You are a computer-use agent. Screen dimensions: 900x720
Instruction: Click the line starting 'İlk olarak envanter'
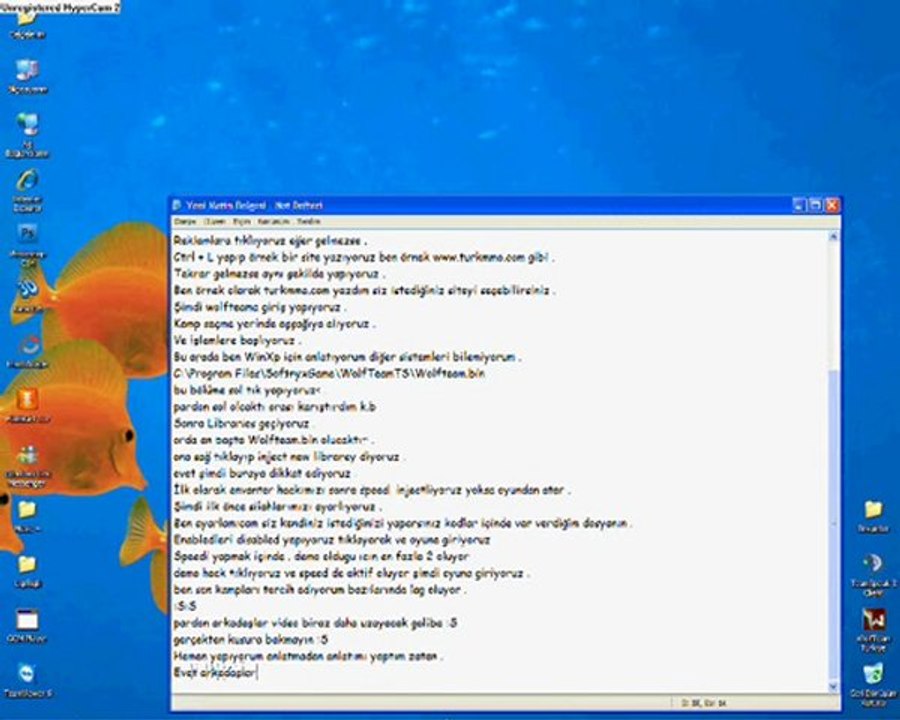coord(372,490)
